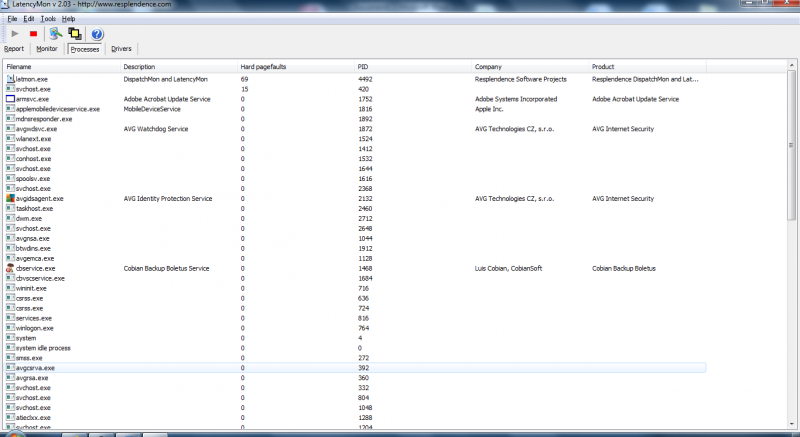The height and width of the screenshot is (437, 800).
Task: Click the conhost.exe row icon
Action: [x=10, y=159]
